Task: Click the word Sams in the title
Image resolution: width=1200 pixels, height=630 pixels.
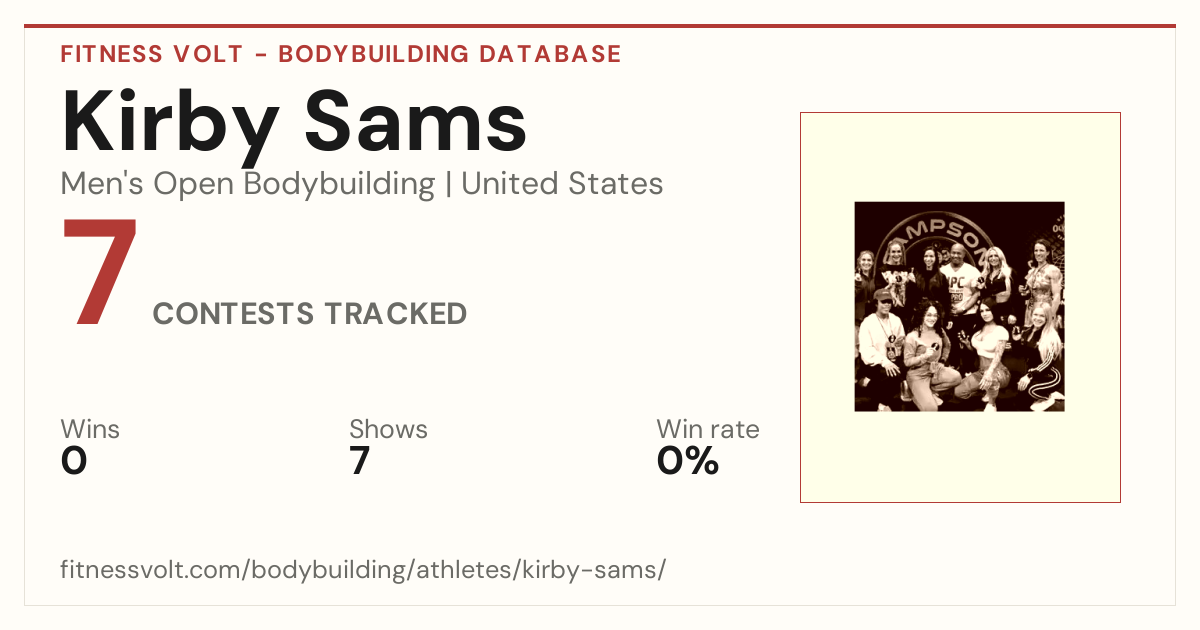Action: [416, 122]
